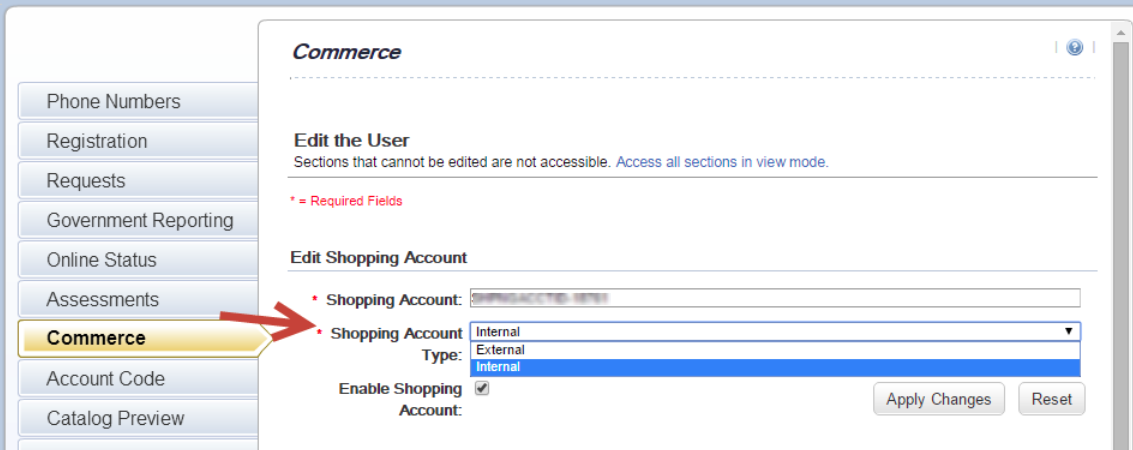Viewport: 1133px width, 450px height.
Task: Uncheck the Enable Shopping Account checkbox
Action: tap(482, 389)
